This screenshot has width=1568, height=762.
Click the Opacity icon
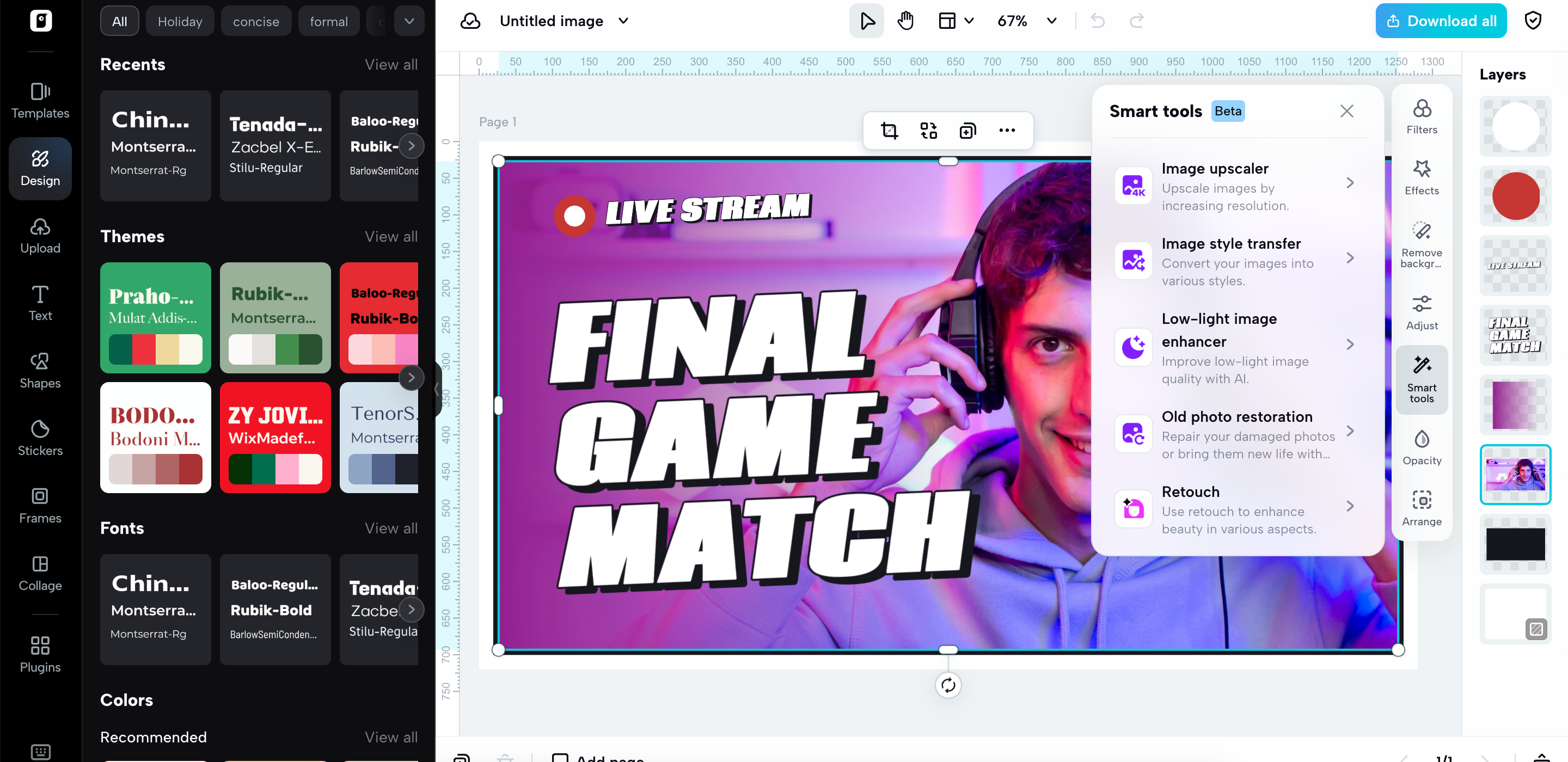(1422, 446)
